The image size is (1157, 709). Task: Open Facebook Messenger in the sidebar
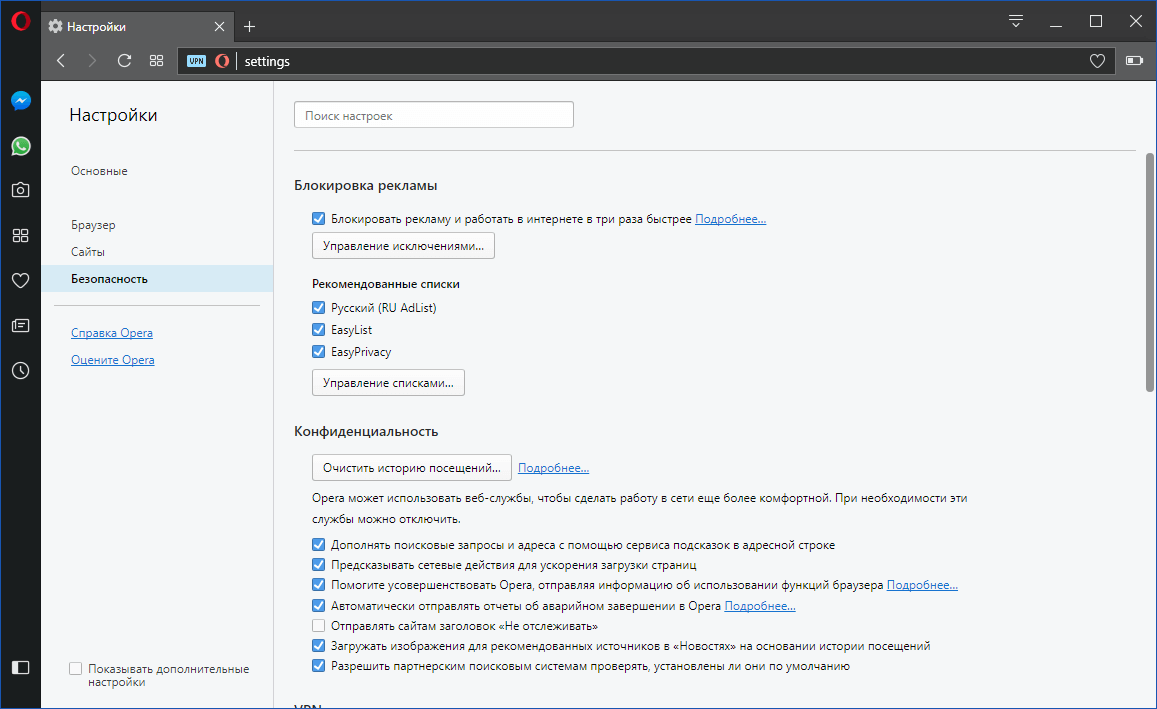(20, 101)
